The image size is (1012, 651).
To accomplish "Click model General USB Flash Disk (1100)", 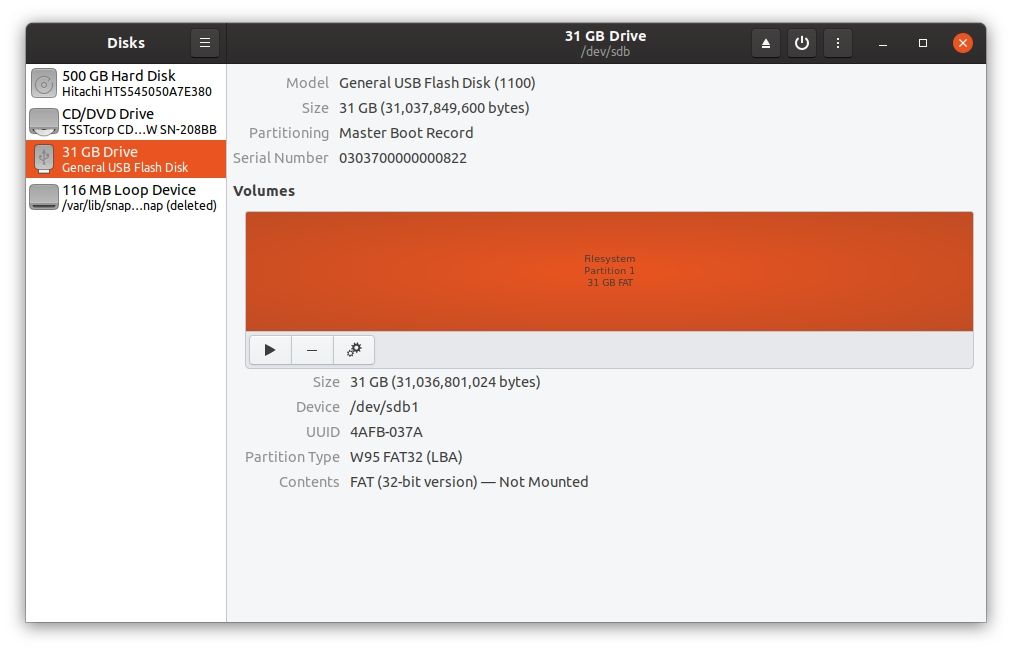I will click(437, 83).
